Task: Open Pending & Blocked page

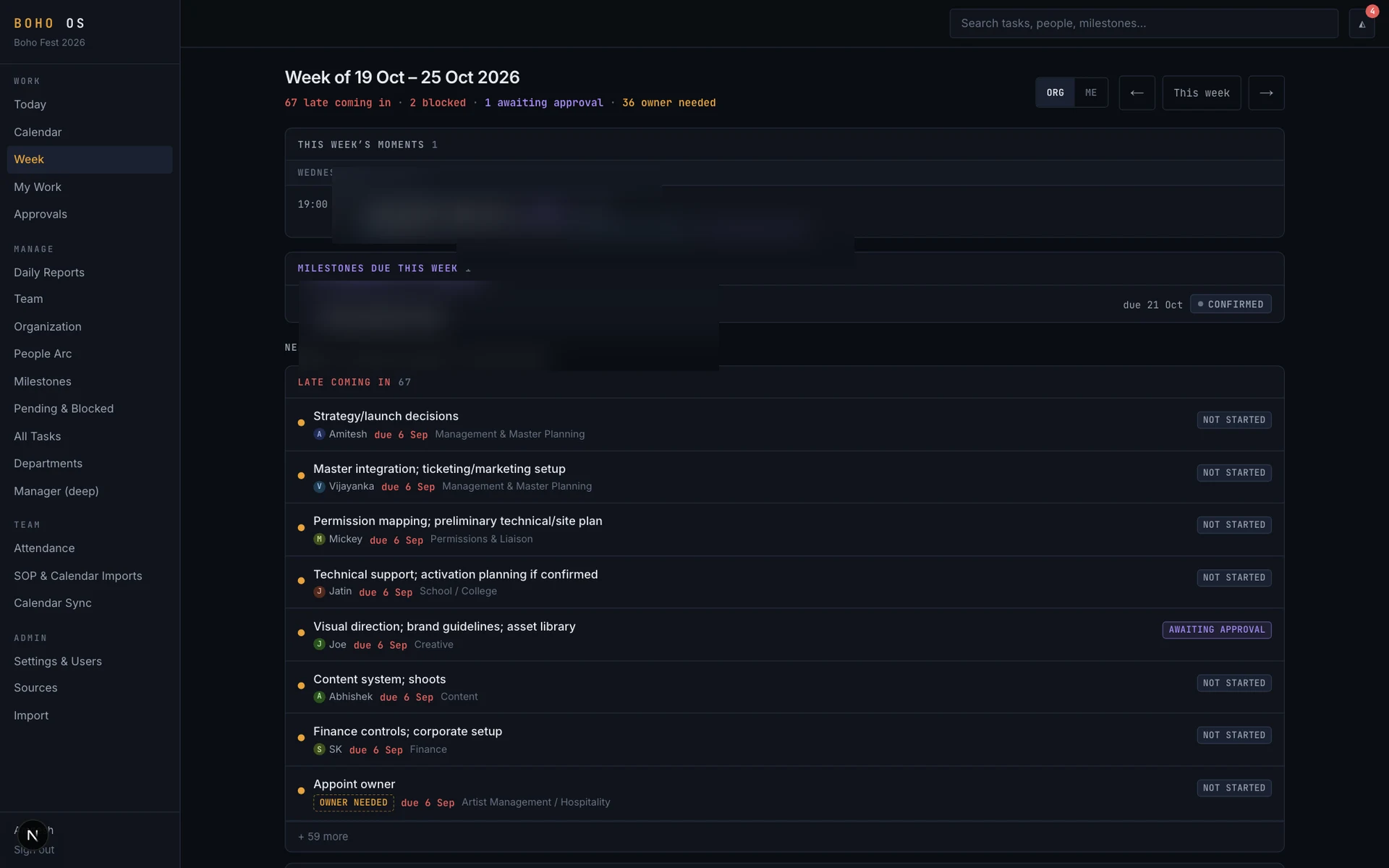Action: pos(90,409)
